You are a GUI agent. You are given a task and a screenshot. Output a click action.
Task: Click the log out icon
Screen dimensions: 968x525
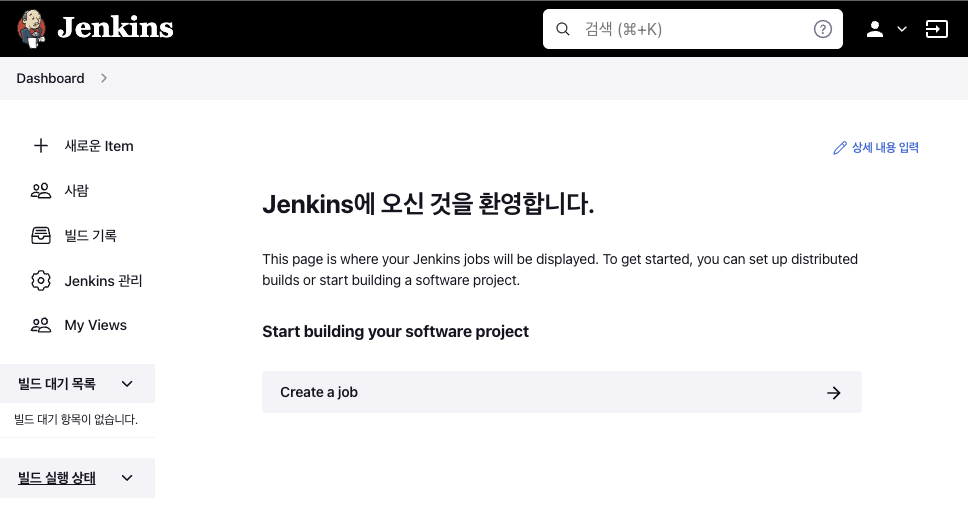(x=937, y=29)
